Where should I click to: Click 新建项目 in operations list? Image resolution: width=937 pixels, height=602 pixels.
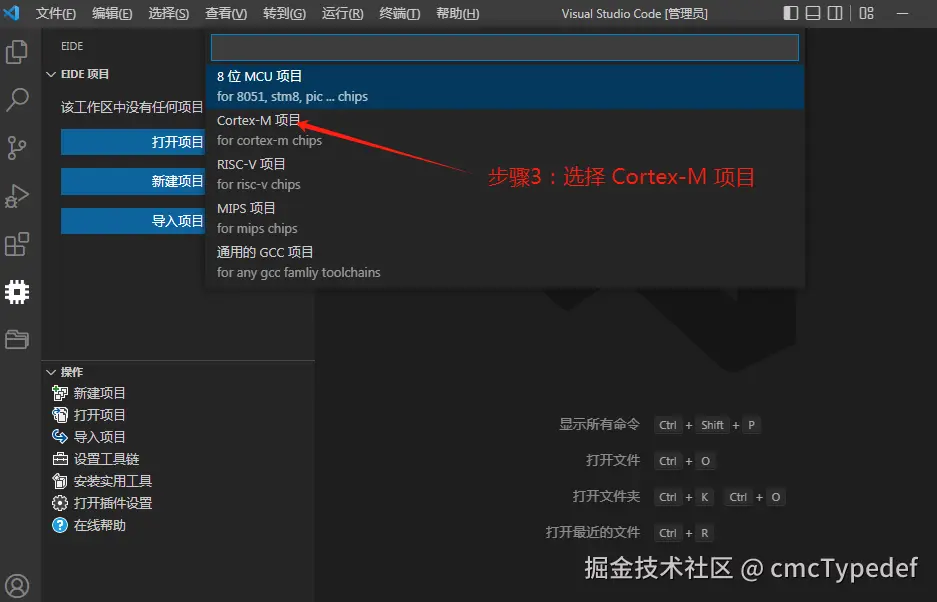tap(99, 393)
